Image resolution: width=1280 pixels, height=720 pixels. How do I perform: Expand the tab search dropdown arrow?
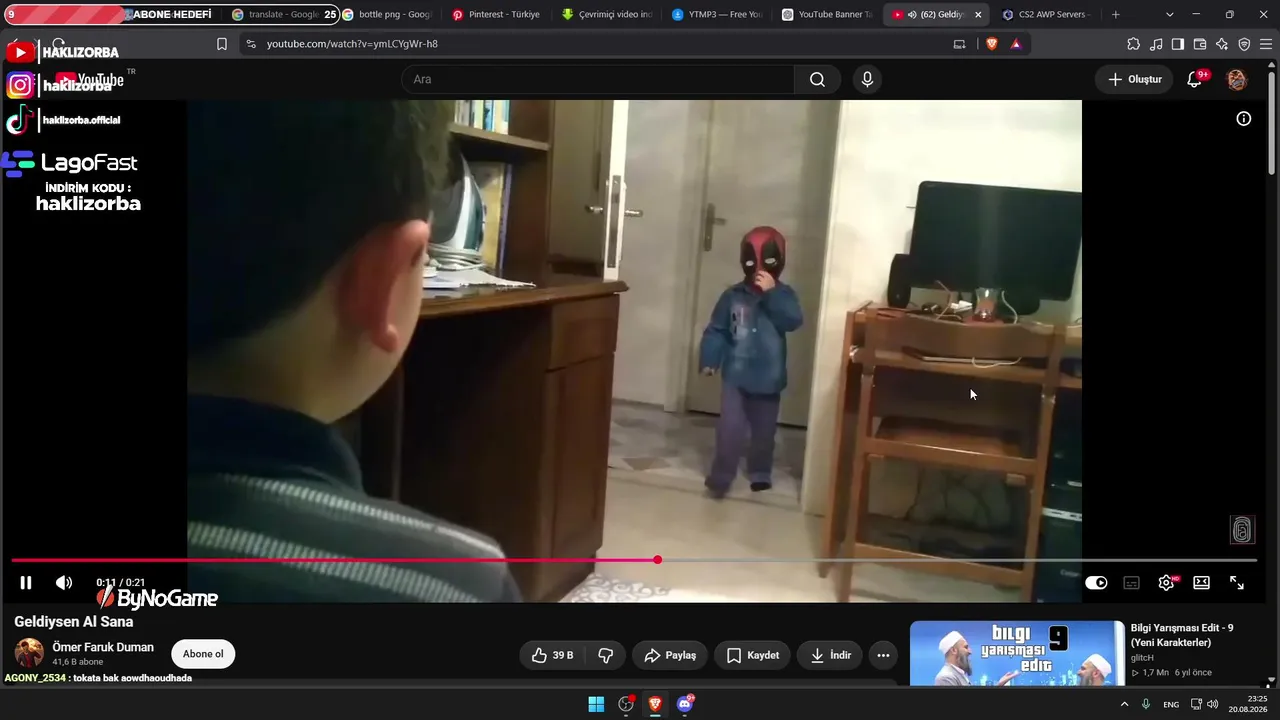1170,15
